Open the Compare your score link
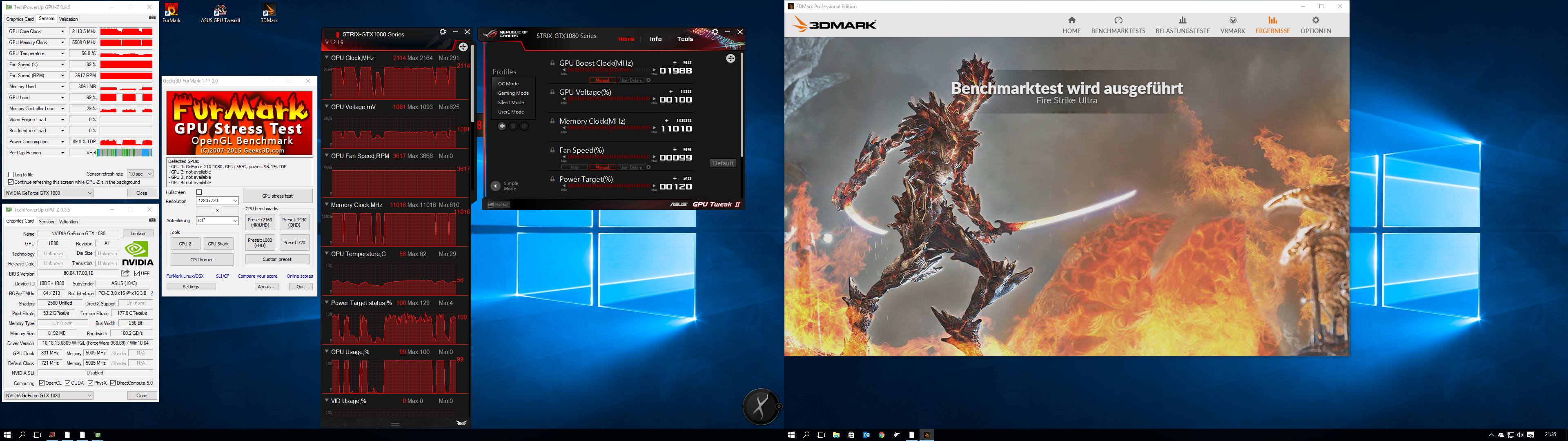Screen dimensions: 1568x441 point(258,276)
